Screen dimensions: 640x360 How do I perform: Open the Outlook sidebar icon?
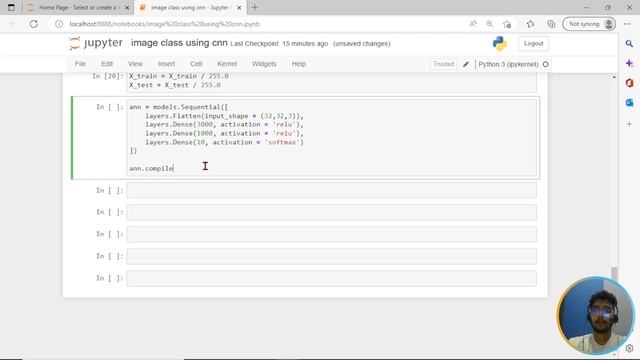[x=629, y=102]
